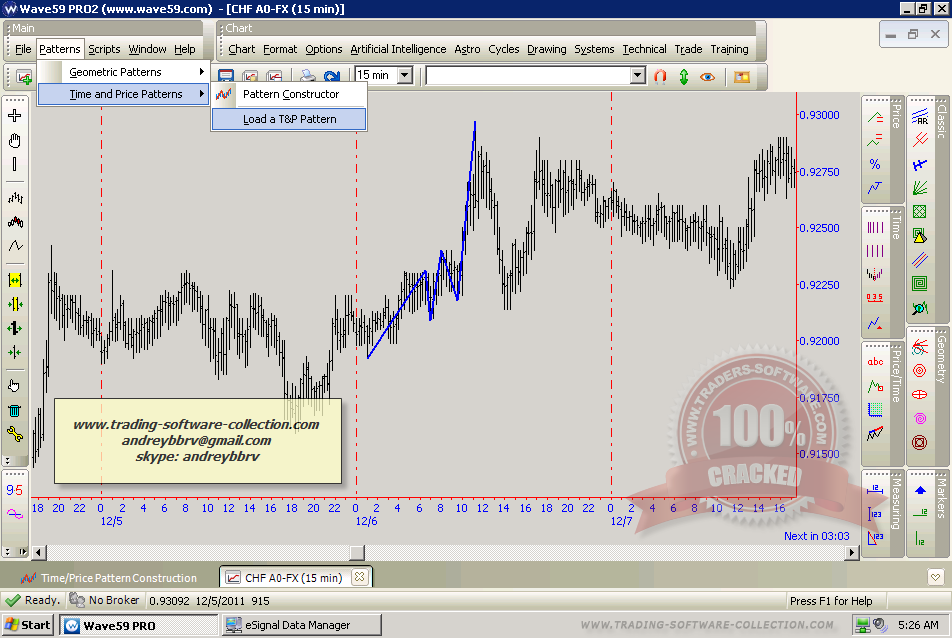The height and width of the screenshot is (638, 952).
Task: Expand the wide symbol combo box arrow
Action: 638,75
